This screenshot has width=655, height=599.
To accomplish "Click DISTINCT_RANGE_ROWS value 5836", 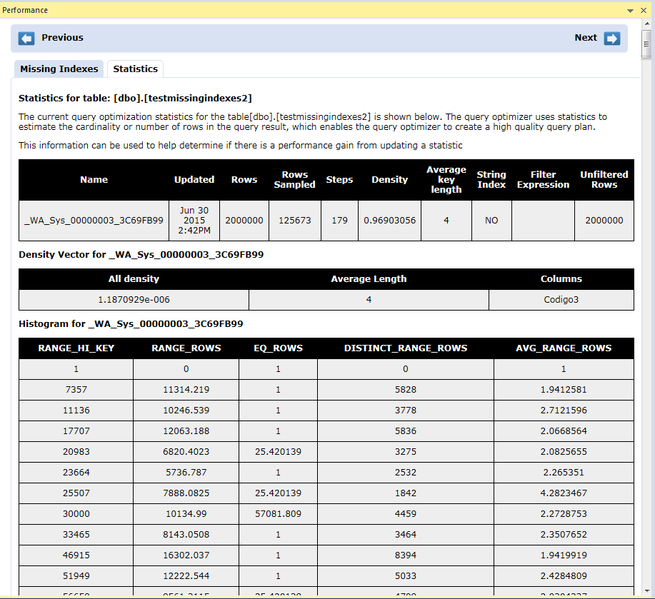I will coord(406,431).
